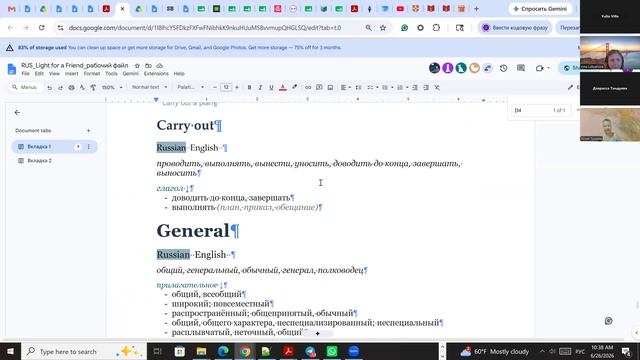Screen dimensions: 640x360
Task: Open the zoom 150% dropdown
Action: point(111,87)
